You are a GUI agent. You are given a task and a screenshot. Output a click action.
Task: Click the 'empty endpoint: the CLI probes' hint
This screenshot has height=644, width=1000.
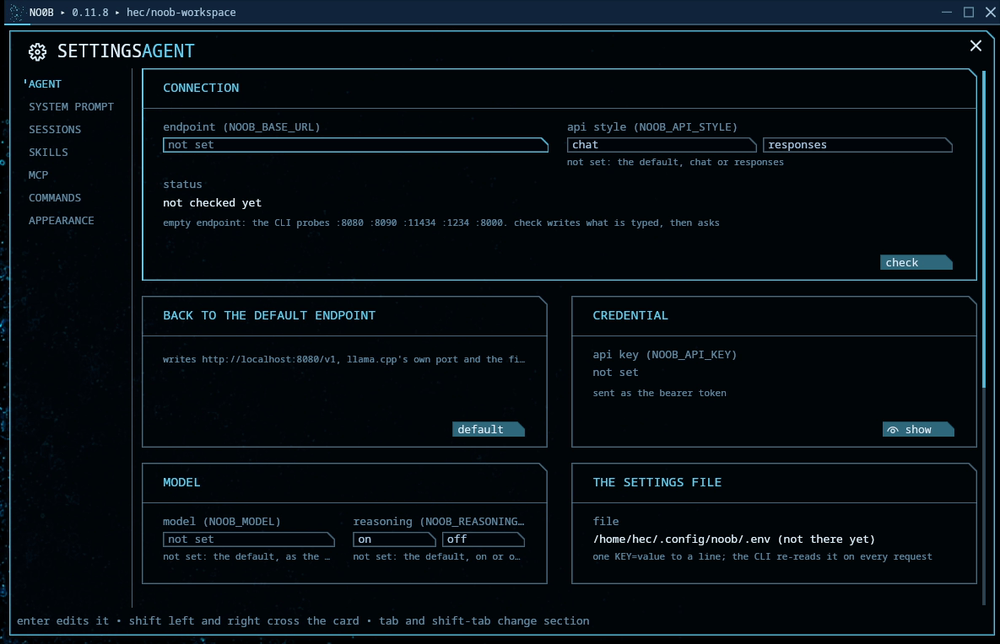pyautogui.click(x=441, y=223)
